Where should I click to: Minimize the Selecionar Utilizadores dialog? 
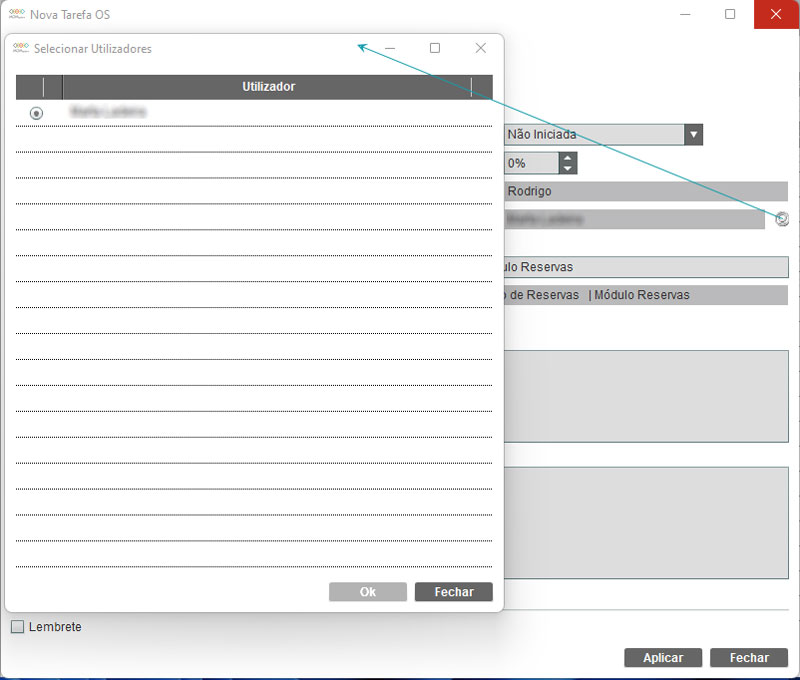coord(390,48)
